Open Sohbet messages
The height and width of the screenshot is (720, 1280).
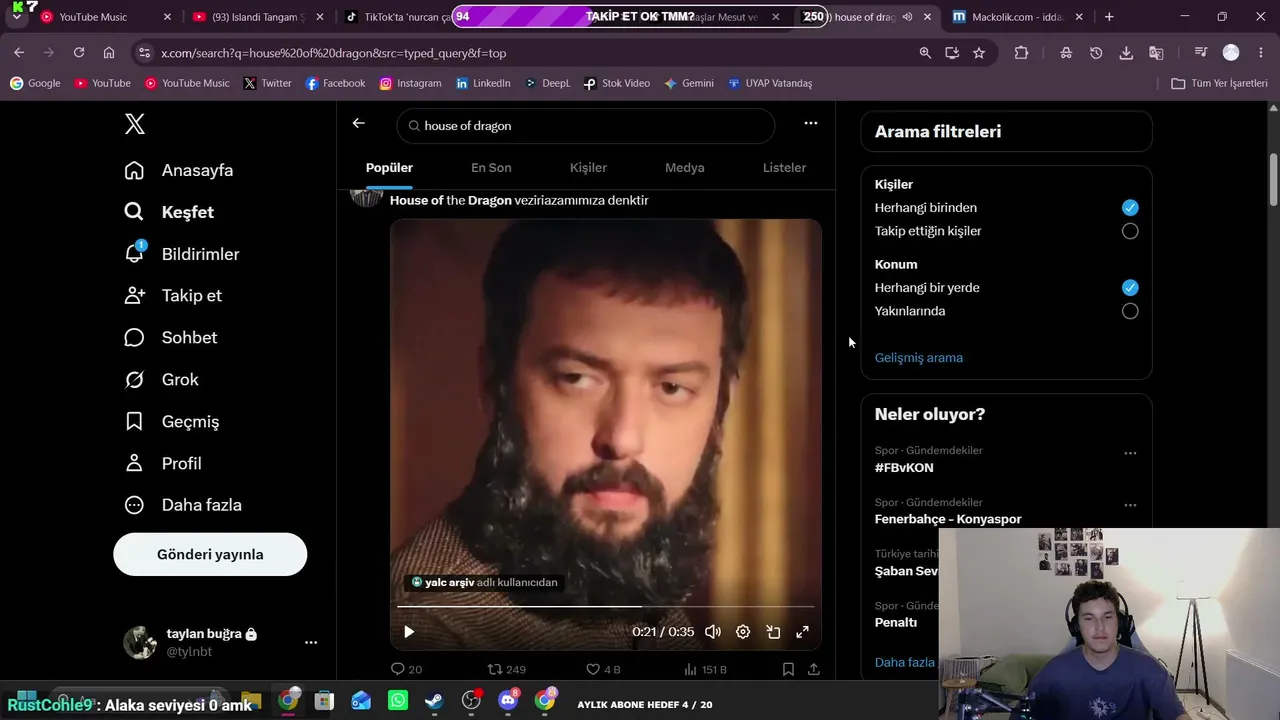pyautogui.click(x=170, y=338)
